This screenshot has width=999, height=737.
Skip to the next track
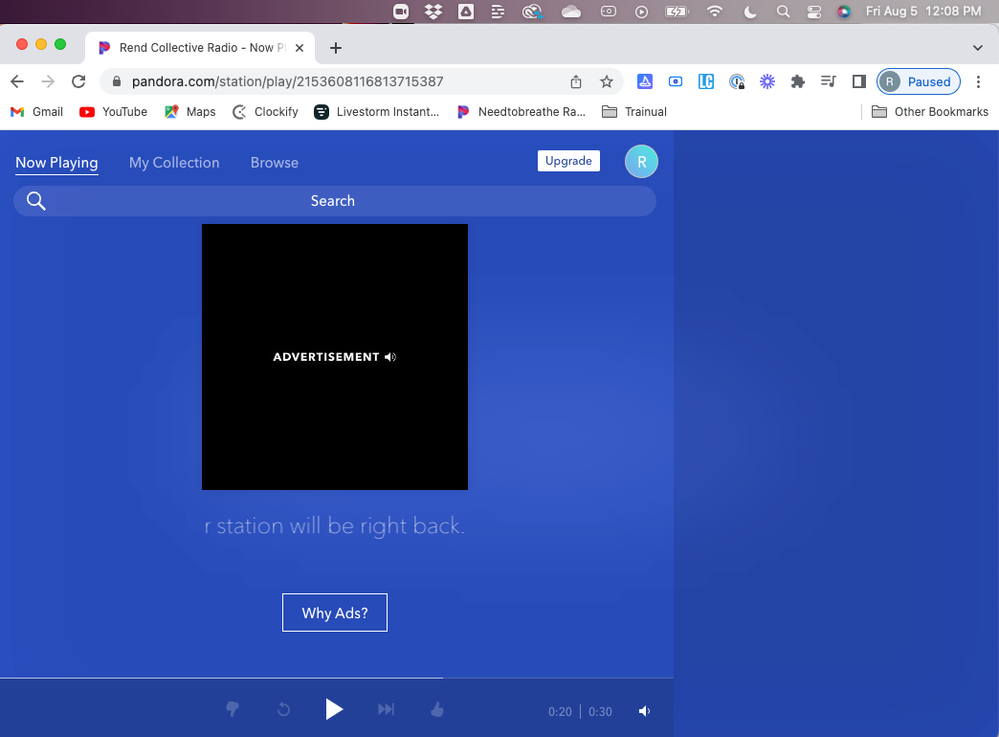pos(386,709)
